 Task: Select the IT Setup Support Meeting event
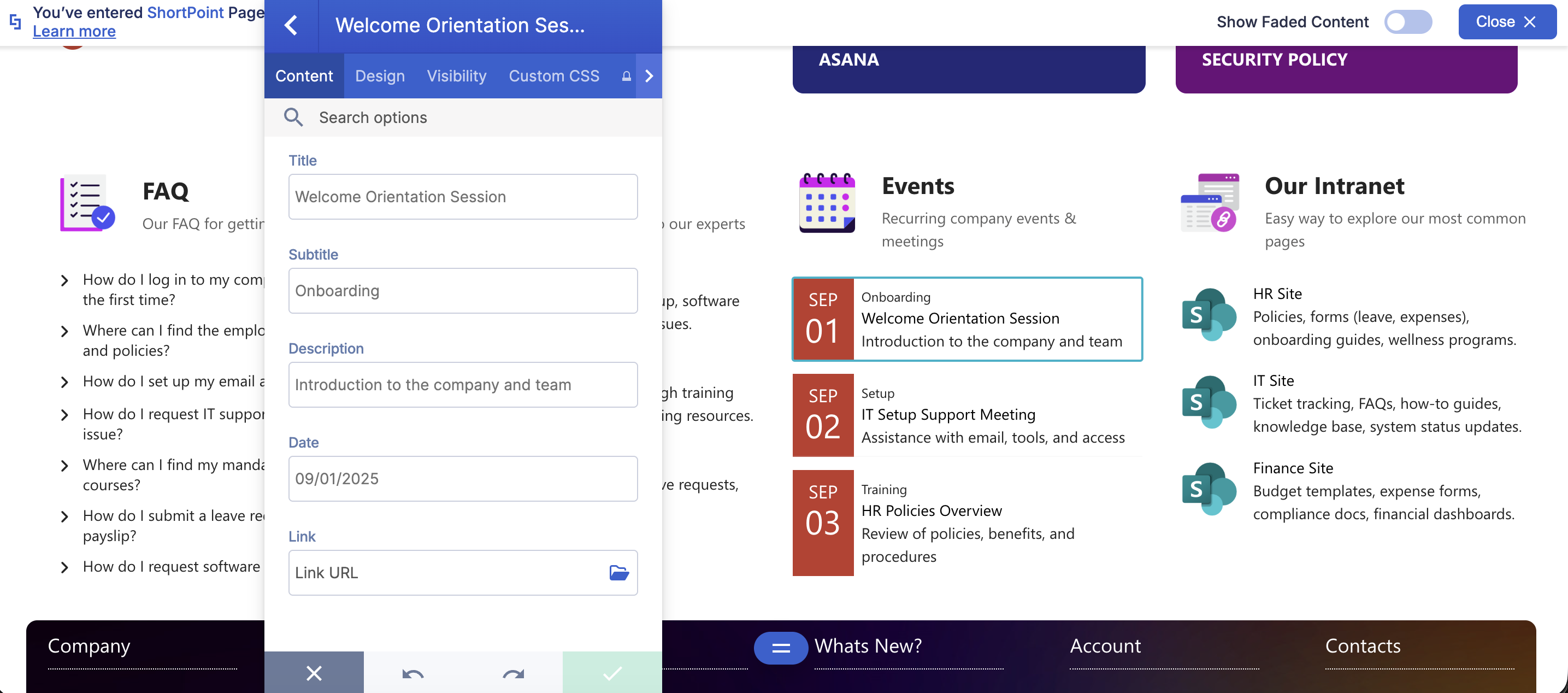tap(966, 415)
